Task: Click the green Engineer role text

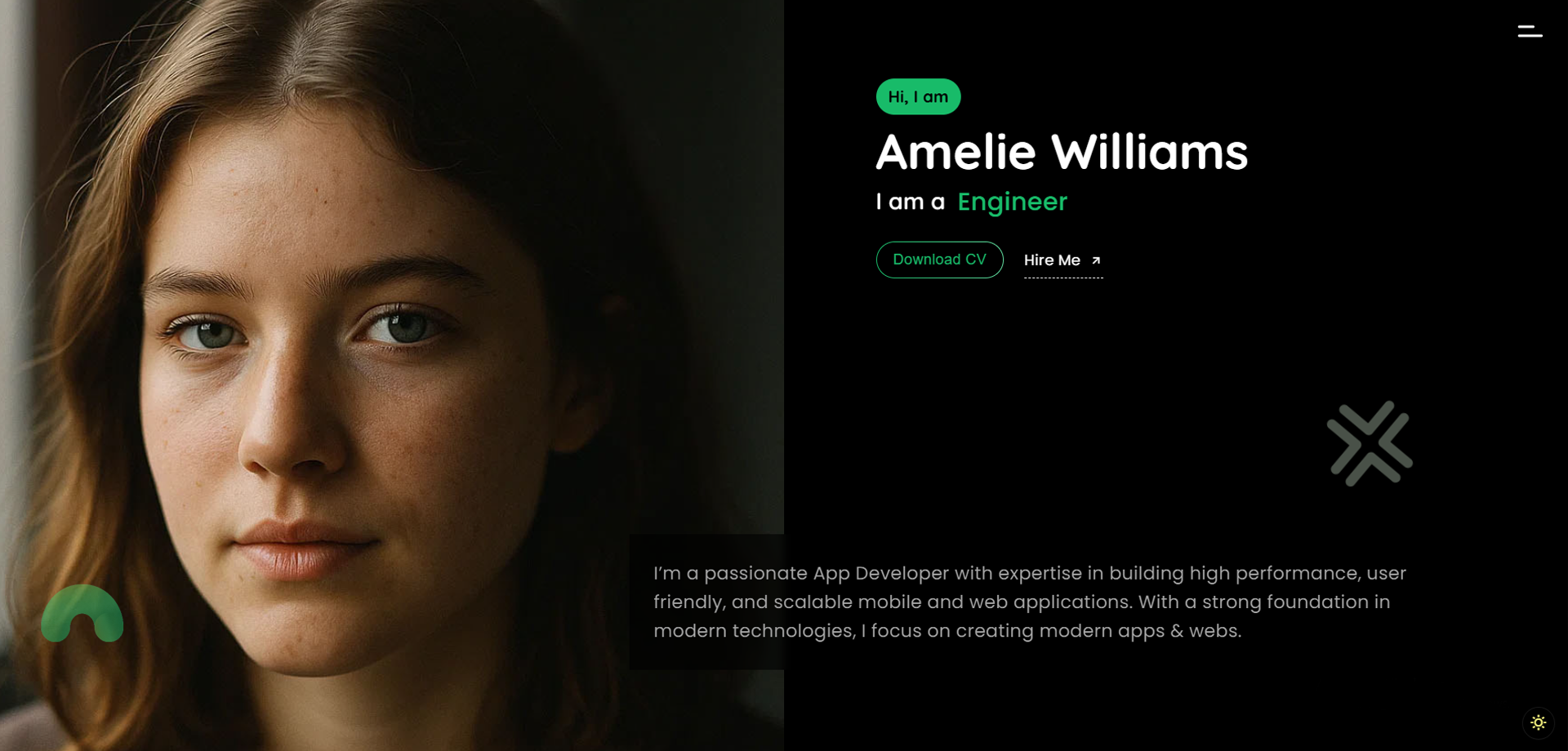Action: click(x=1012, y=202)
